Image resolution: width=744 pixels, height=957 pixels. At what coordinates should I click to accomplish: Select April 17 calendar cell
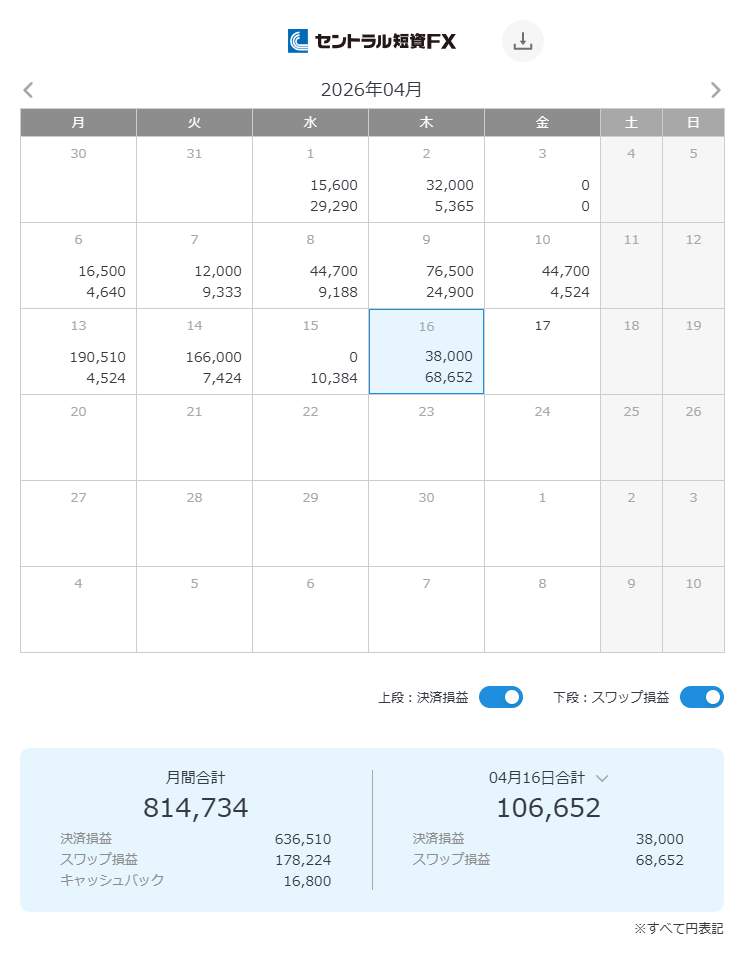(542, 351)
